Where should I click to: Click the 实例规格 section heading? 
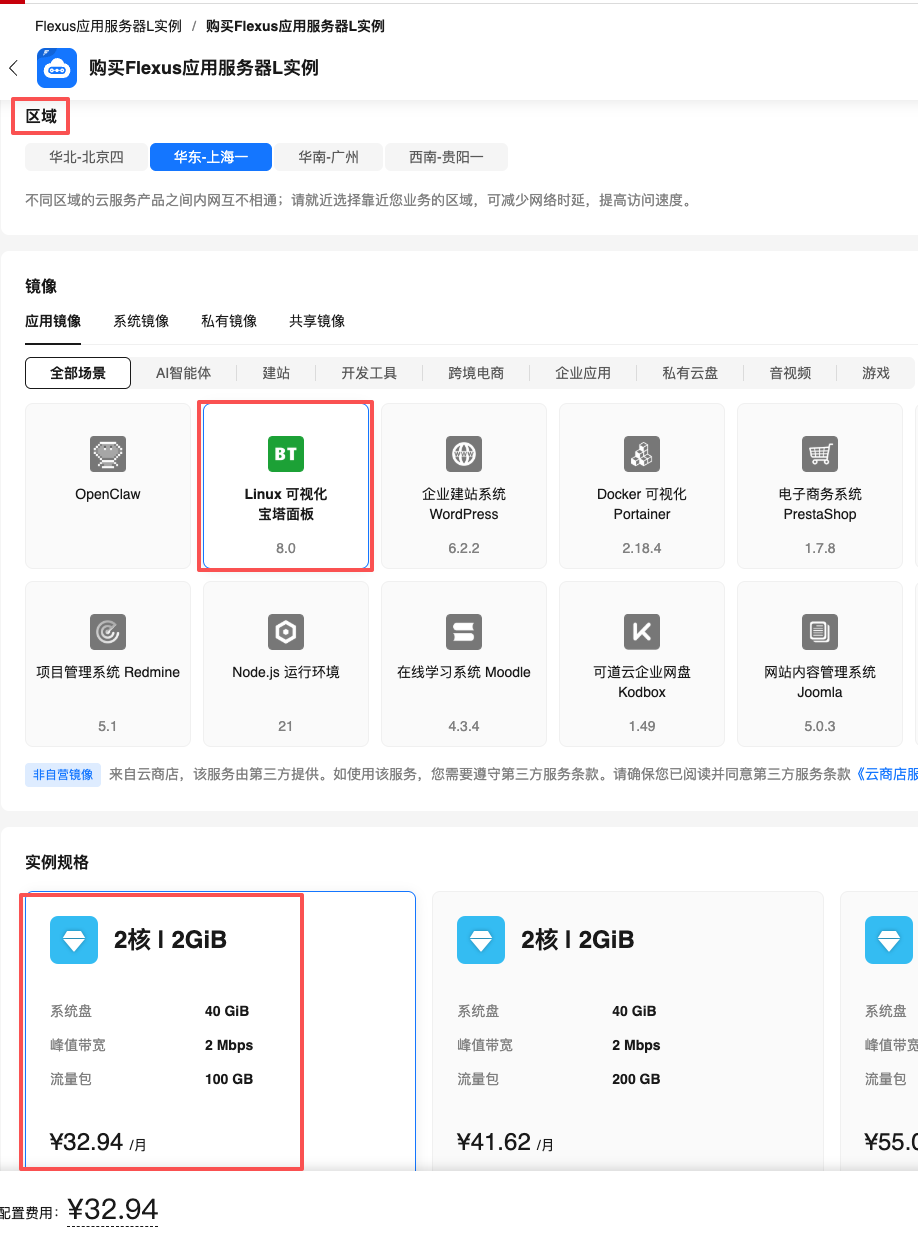pyautogui.click(x=57, y=862)
